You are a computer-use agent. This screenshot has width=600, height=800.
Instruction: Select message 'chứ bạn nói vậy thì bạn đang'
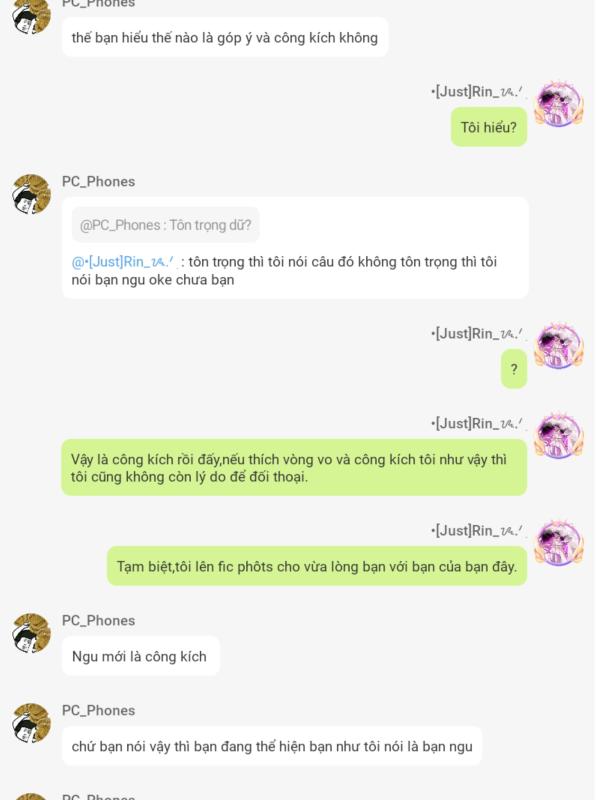tap(272, 746)
